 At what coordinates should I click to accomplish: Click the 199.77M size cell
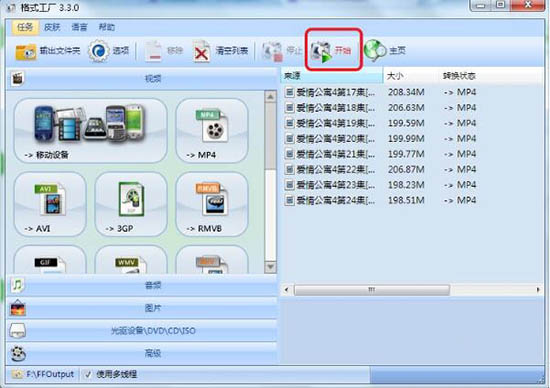(406, 154)
